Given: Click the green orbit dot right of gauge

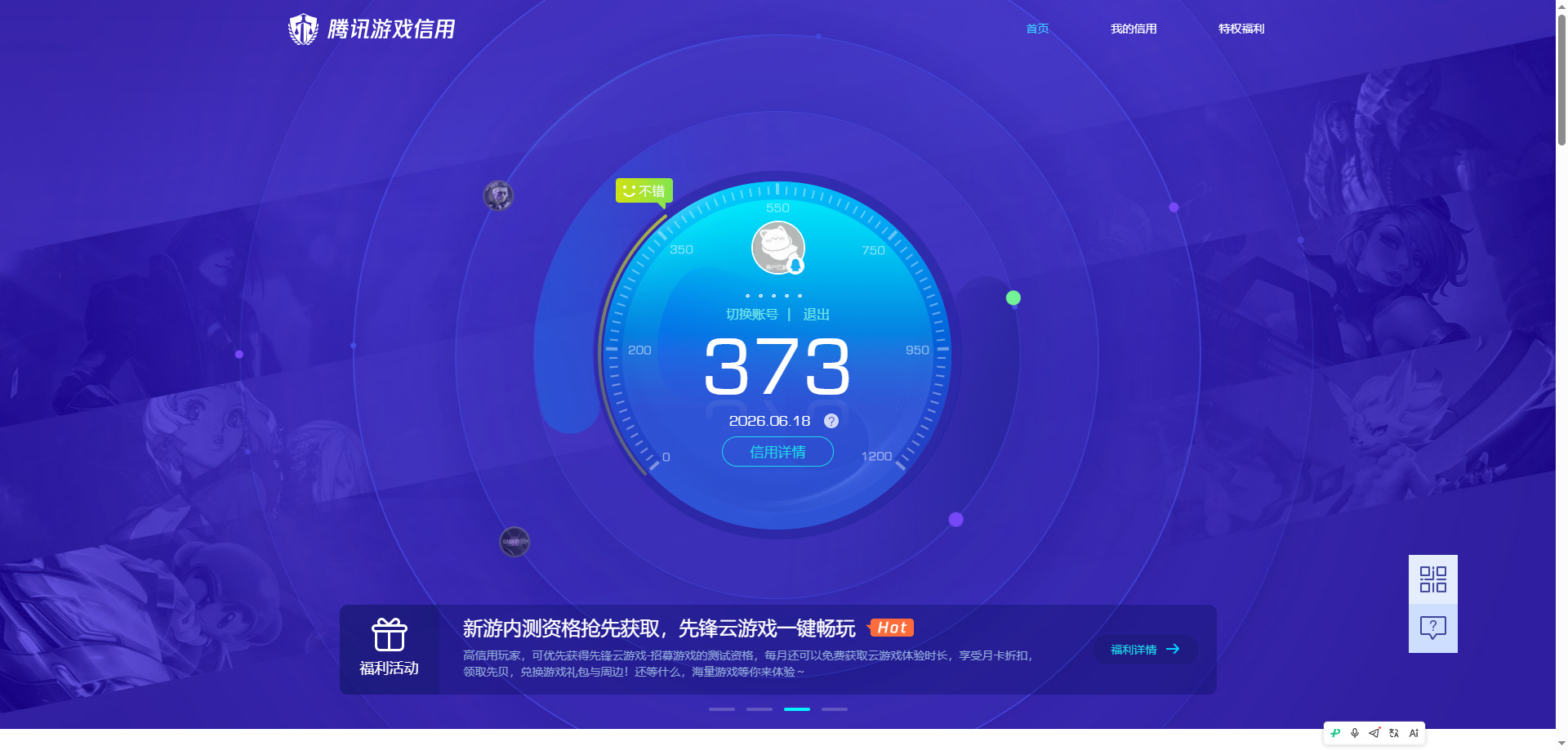Looking at the screenshot, I should pos(1013,298).
